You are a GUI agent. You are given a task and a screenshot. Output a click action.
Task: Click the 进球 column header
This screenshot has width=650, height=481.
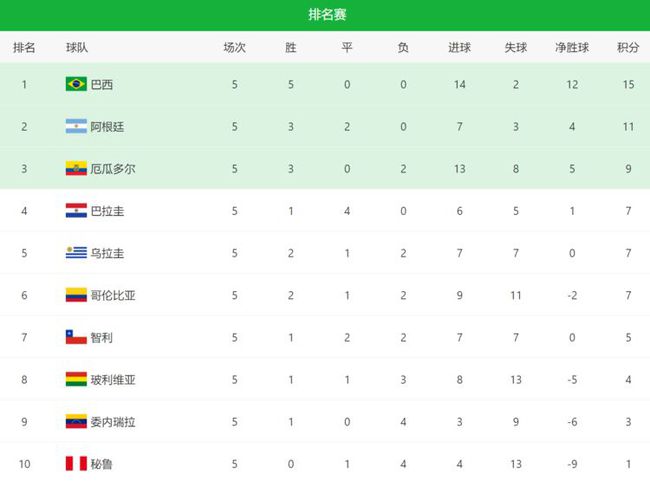coord(460,47)
